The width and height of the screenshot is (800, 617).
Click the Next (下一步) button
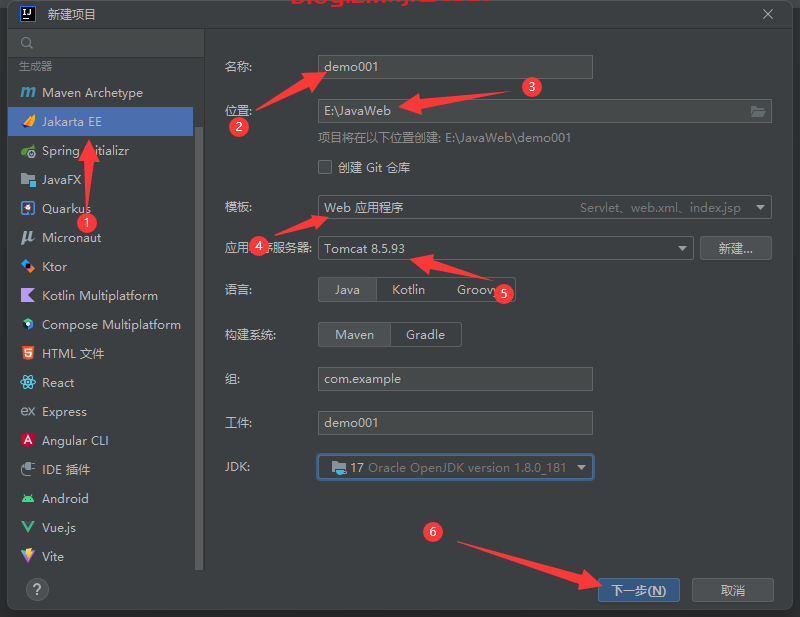click(639, 590)
